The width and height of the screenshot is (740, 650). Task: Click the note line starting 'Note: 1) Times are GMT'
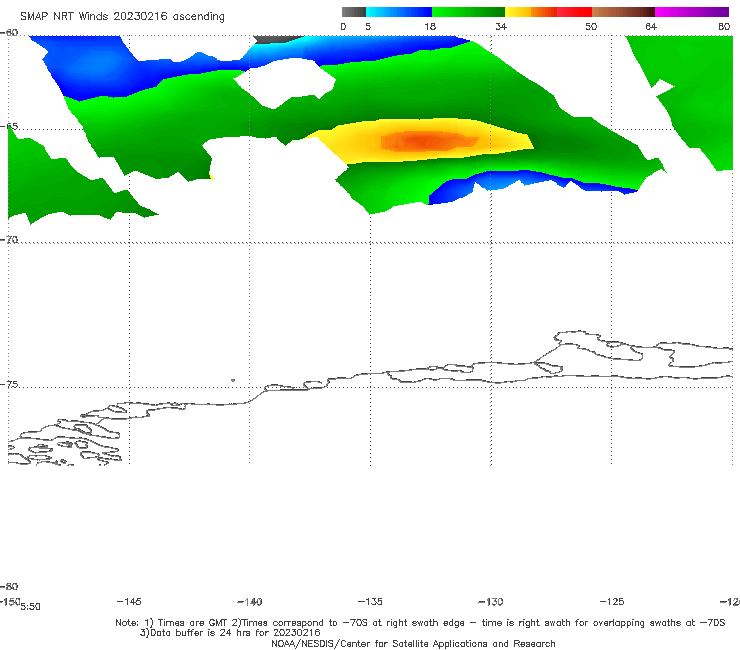coord(420,623)
